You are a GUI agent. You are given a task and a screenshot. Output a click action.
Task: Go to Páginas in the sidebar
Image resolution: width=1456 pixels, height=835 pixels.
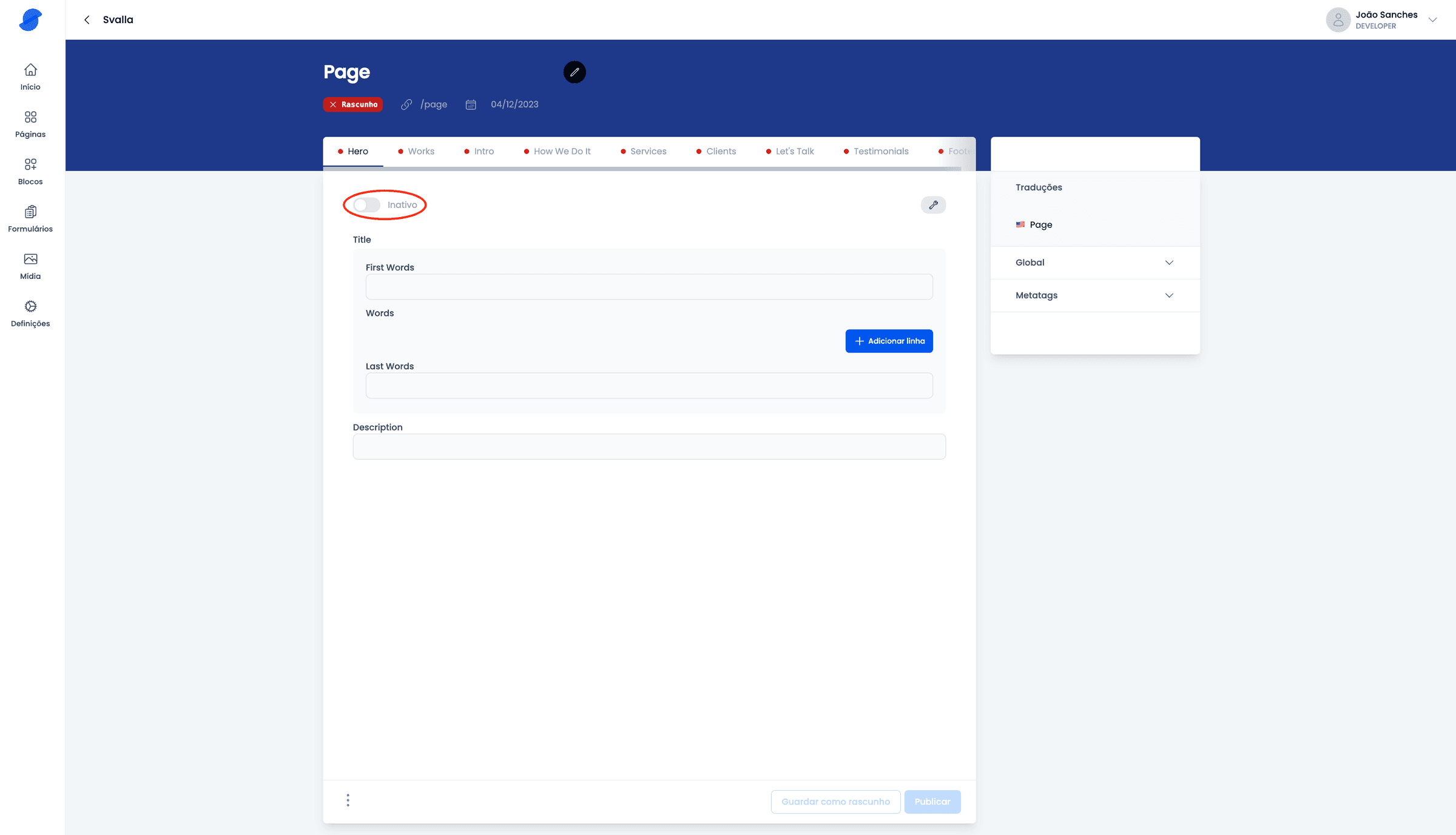pyautogui.click(x=30, y=124)
